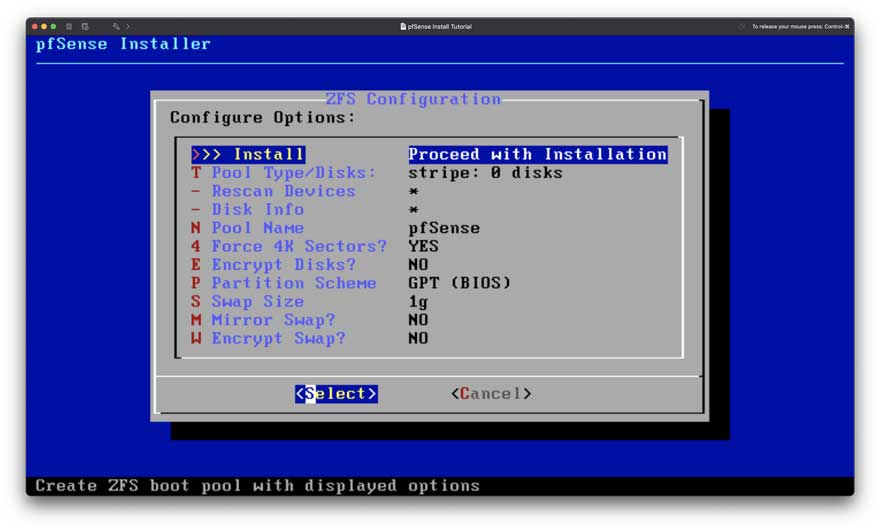Viewport: 880px width, 530px height.
Task: Open the Pool Type/Disks option
Action: (283, 173)
